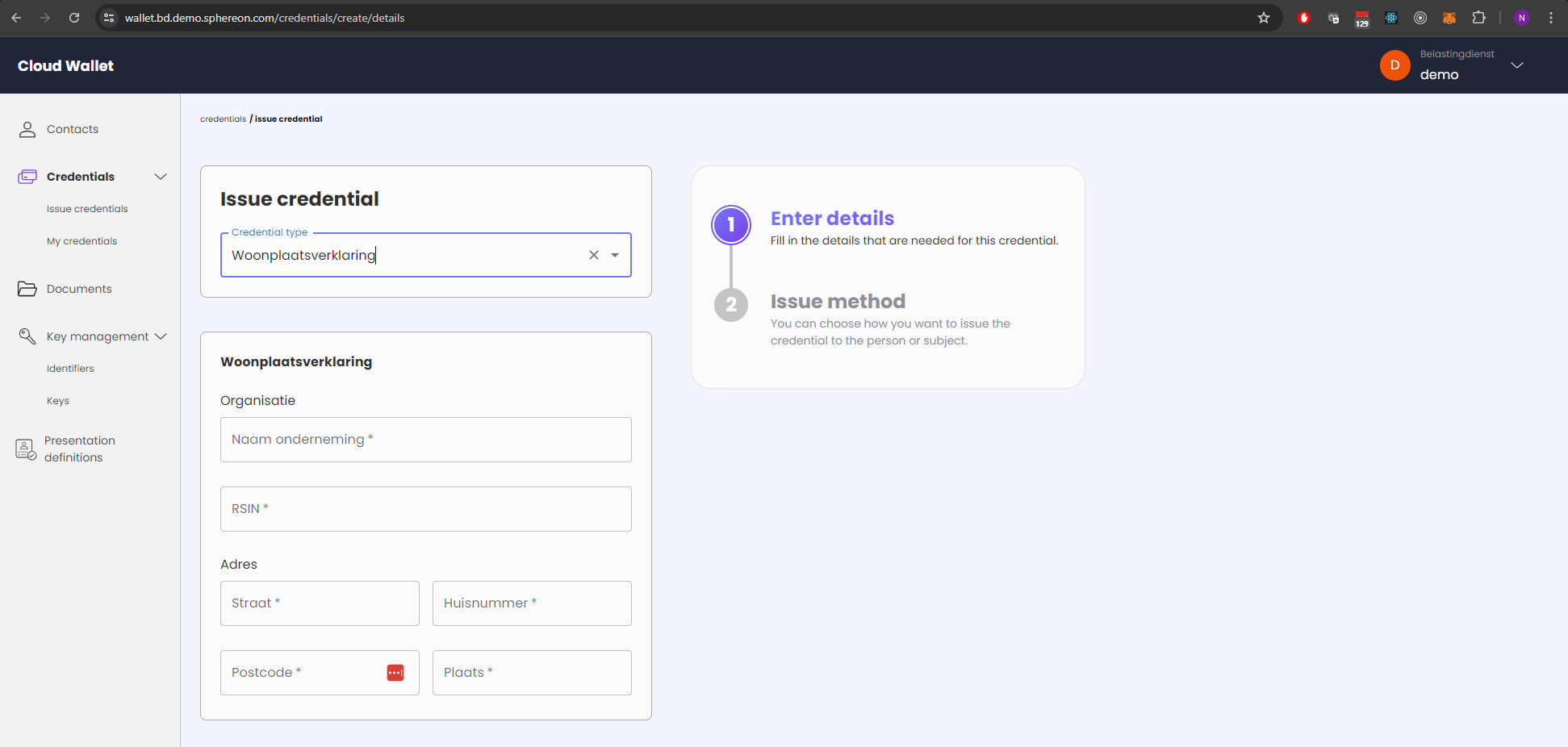Click the red extension icon with 129 badge
This screenshot has width=1568, height=747.
[x=1362, y=19]
